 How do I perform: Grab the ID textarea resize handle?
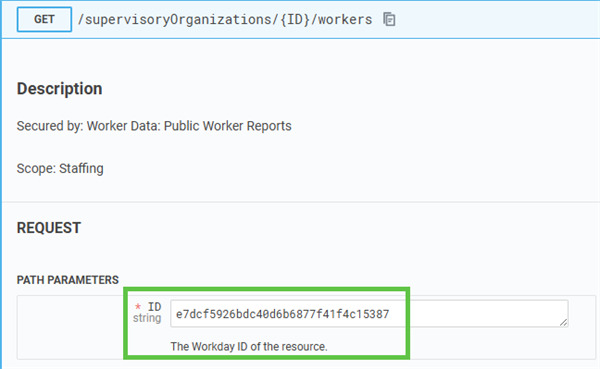[x=563, y=322]
